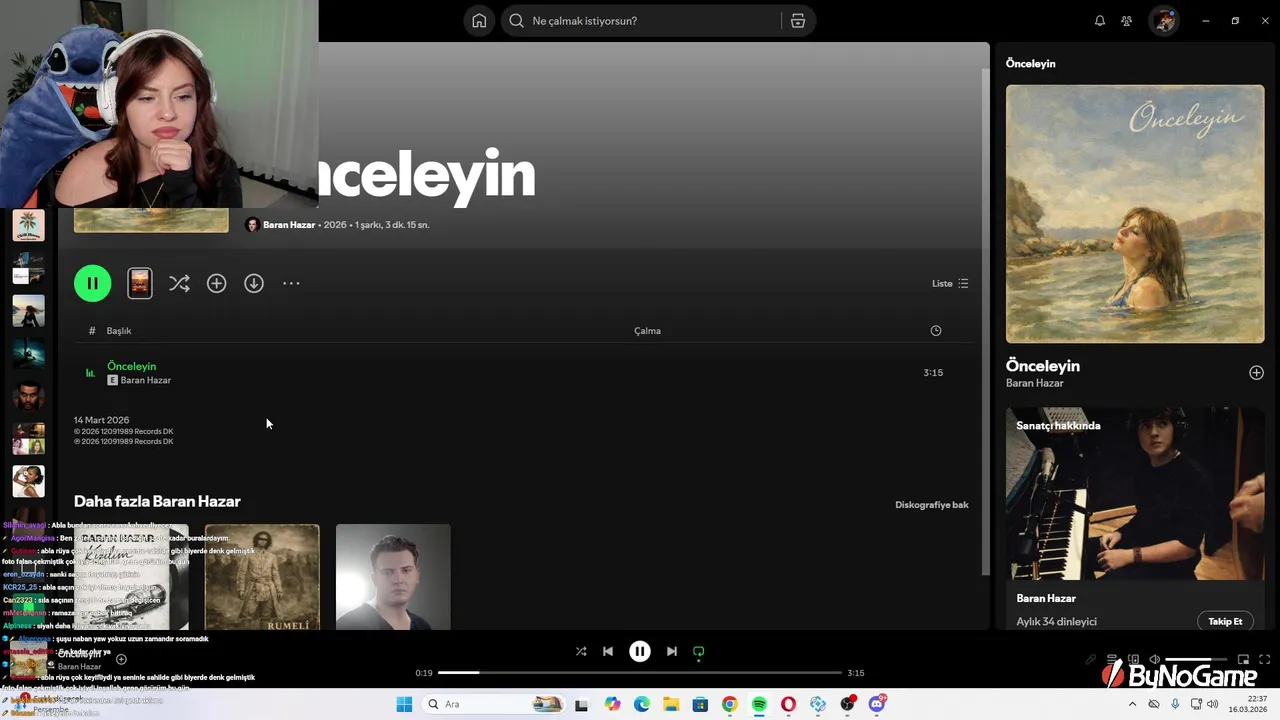1280x720 pixels.
Task: Click "Aylık 34 dinleyici" text
Action: click(x=1057, y=621)
